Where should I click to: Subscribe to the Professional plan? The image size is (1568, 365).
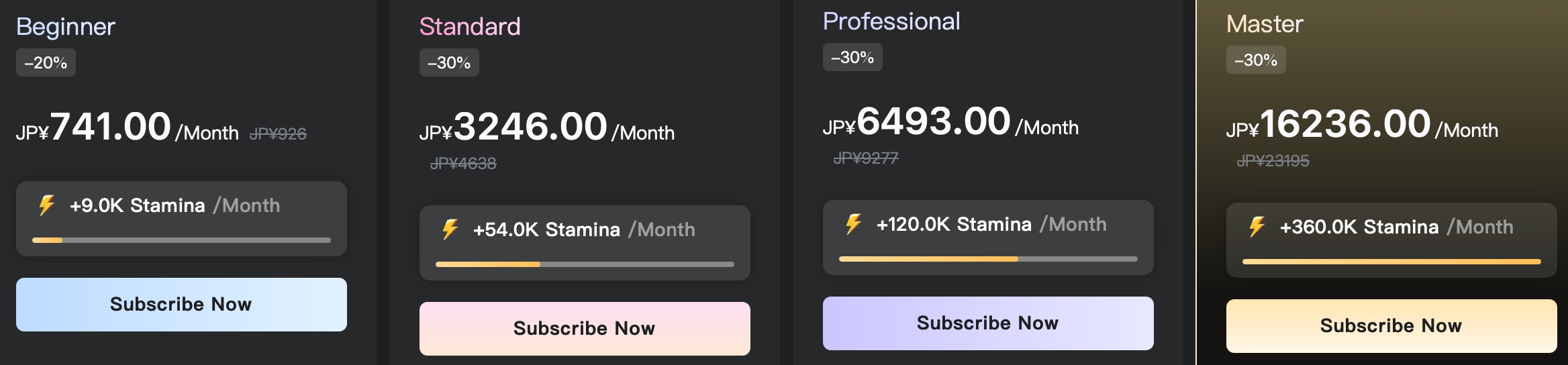point(988,323)
